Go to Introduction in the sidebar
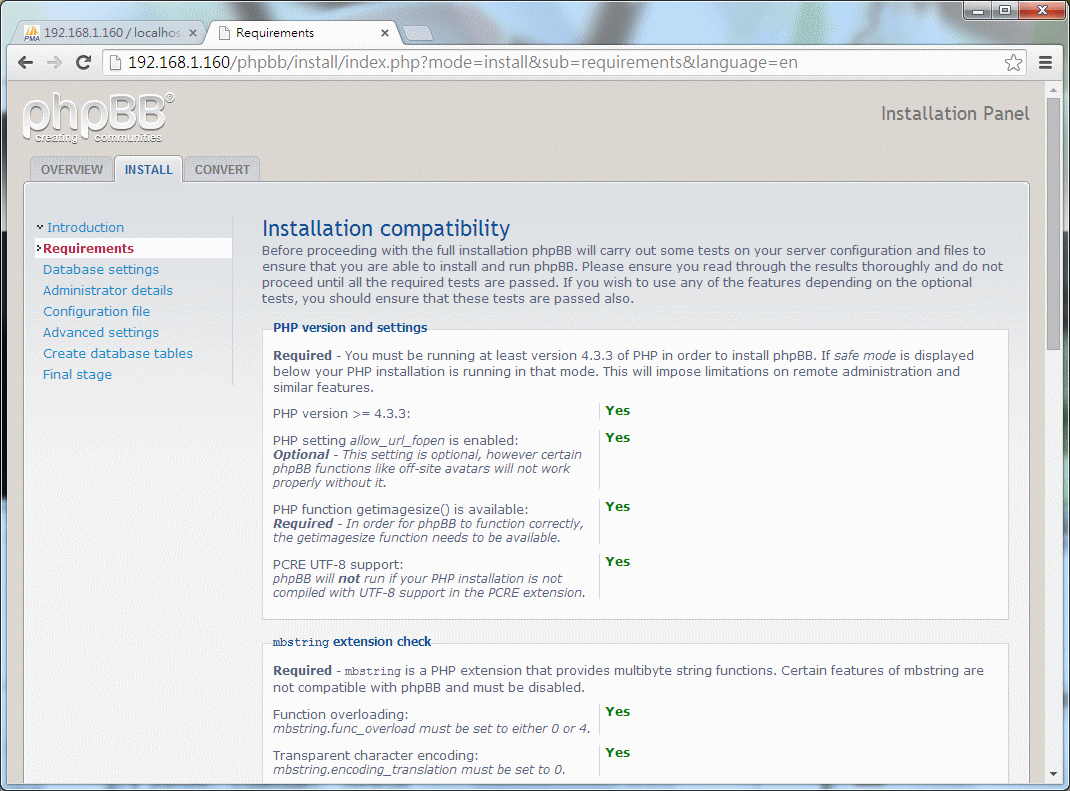 point(85,227)
